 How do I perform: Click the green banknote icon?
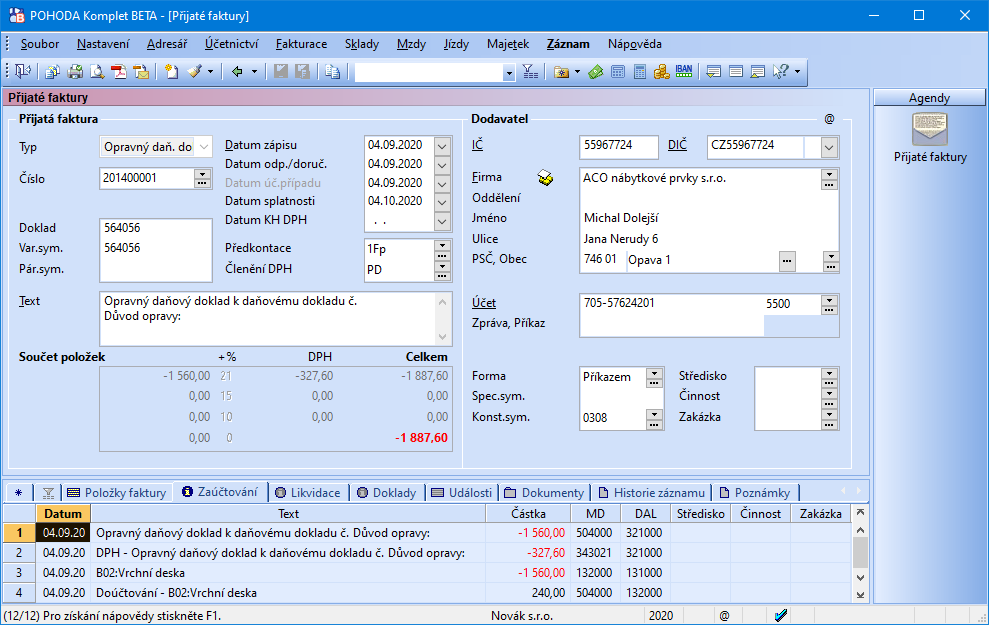point(595,72)
